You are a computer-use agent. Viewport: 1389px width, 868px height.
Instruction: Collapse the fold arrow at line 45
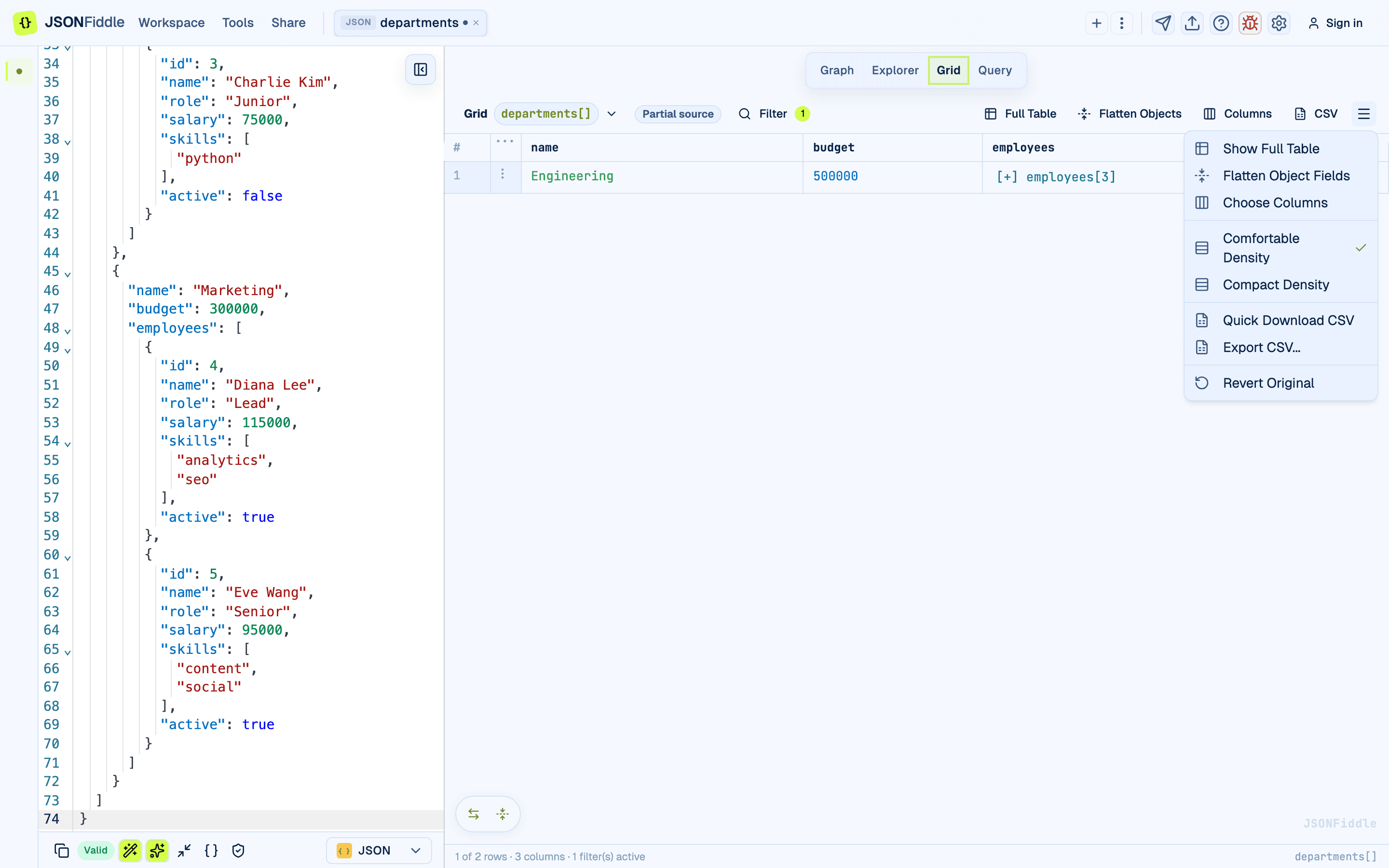(68, 274)
